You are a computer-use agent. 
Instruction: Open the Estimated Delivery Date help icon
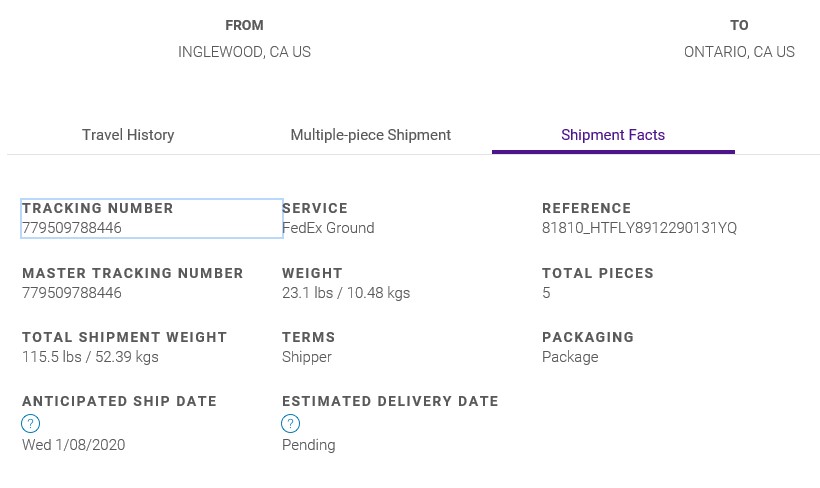(291, 424)
